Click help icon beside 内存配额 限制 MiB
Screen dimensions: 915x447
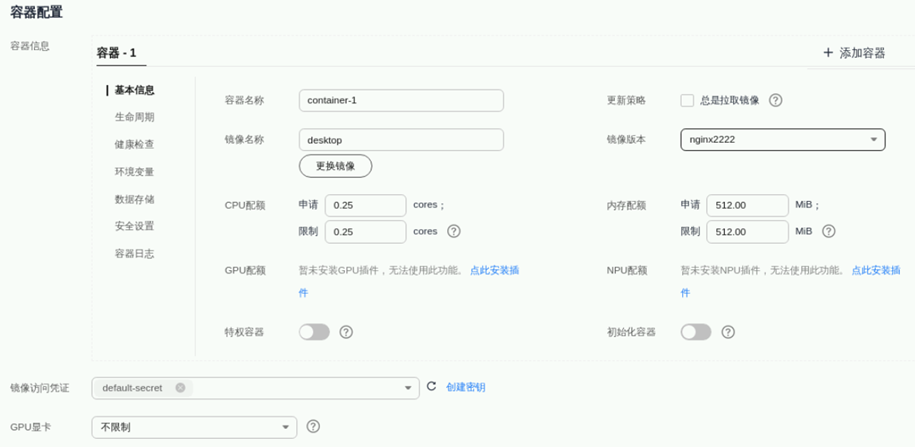coord(828,231)
